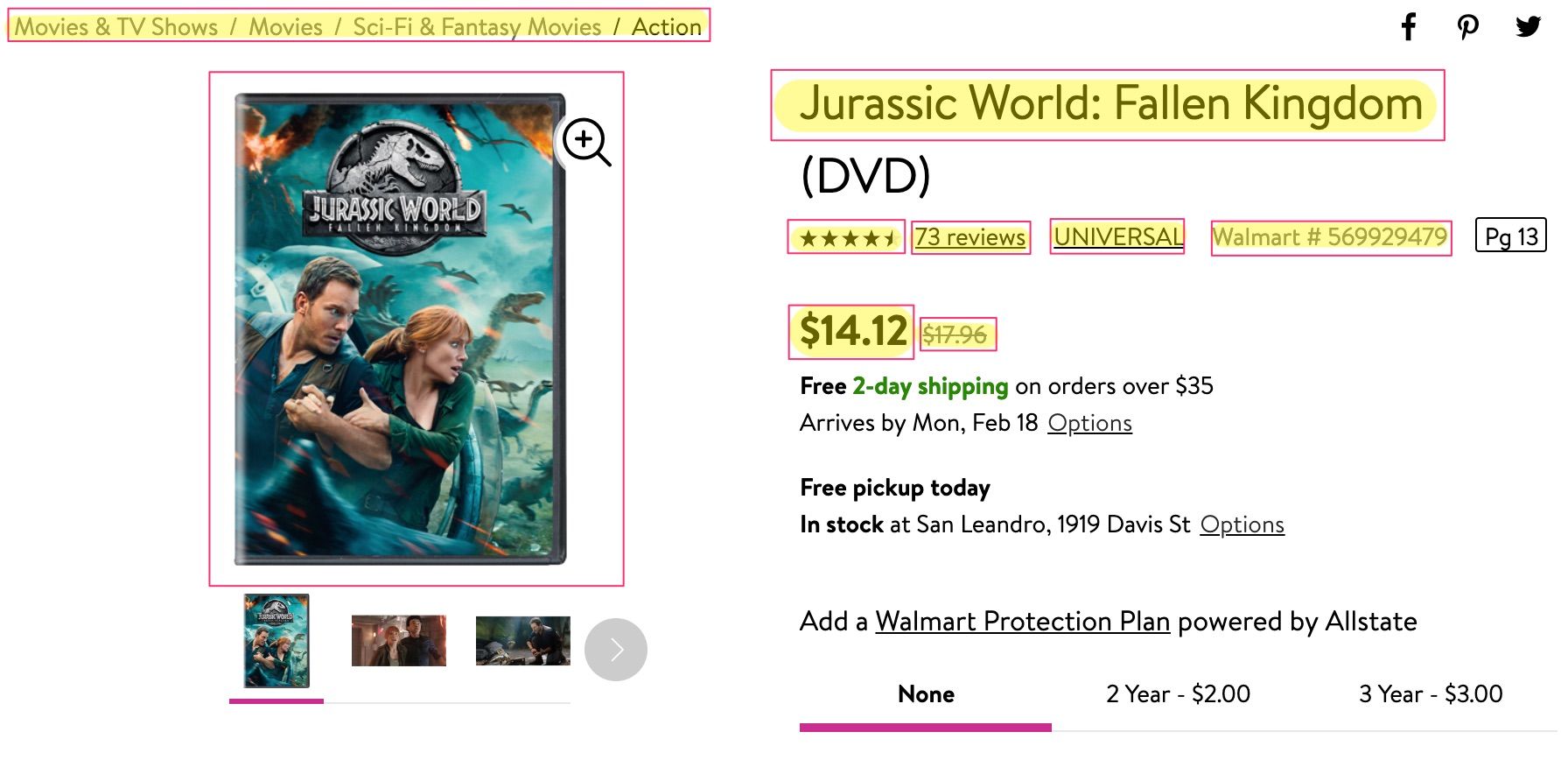Click the Pg 13 rating badge

tap(1511, 236)
